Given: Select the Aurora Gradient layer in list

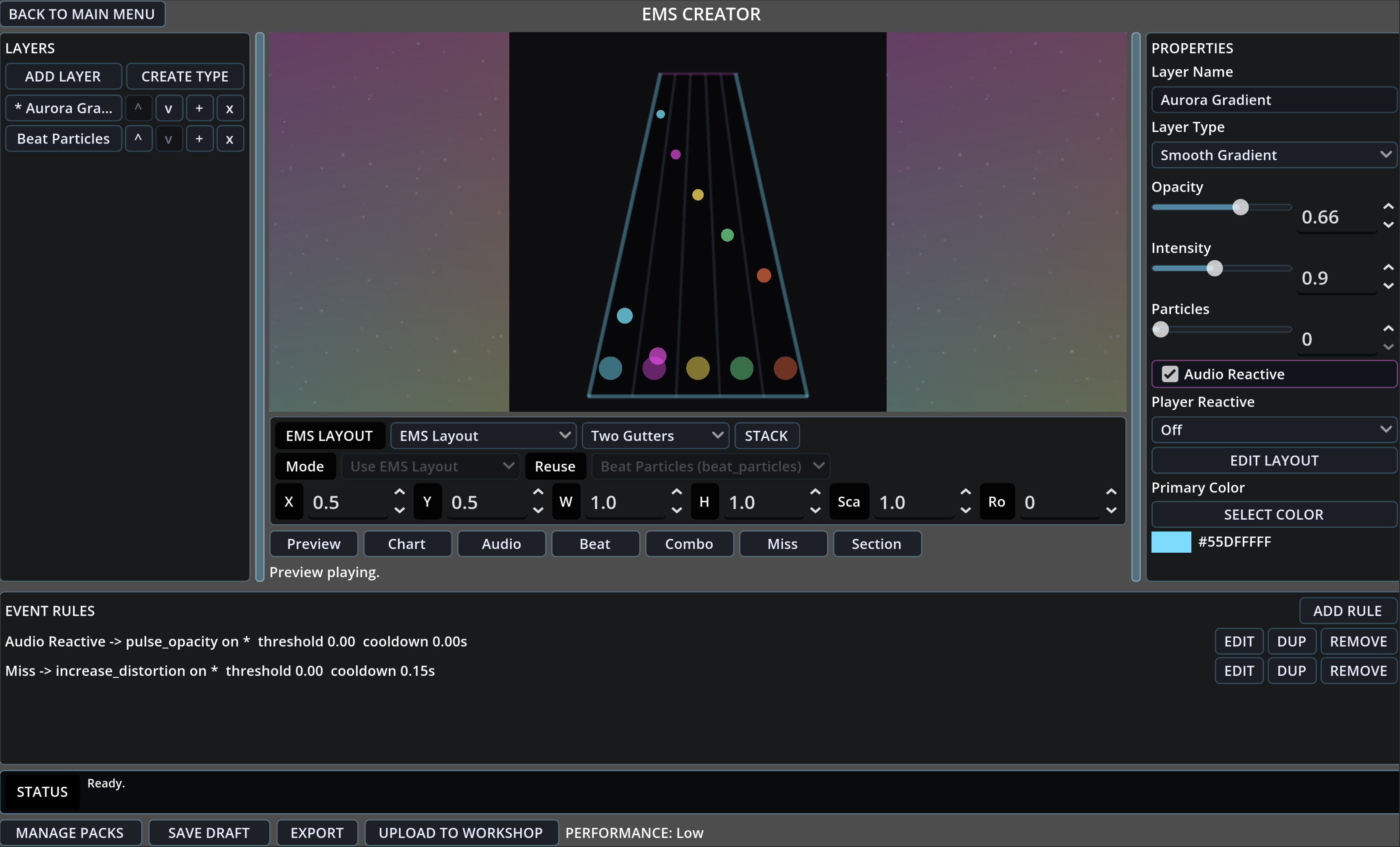Looking at the screenshot, I should [64, 108].
